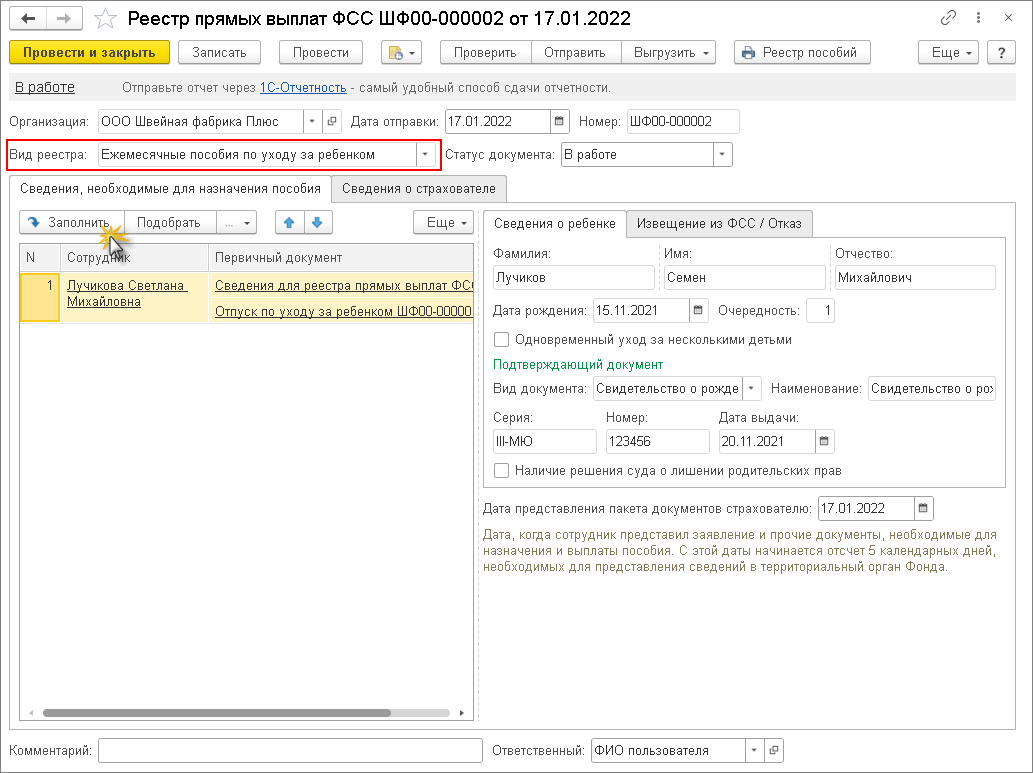Switch to Сведения о страхователе tab

click(x=419, y=188)
